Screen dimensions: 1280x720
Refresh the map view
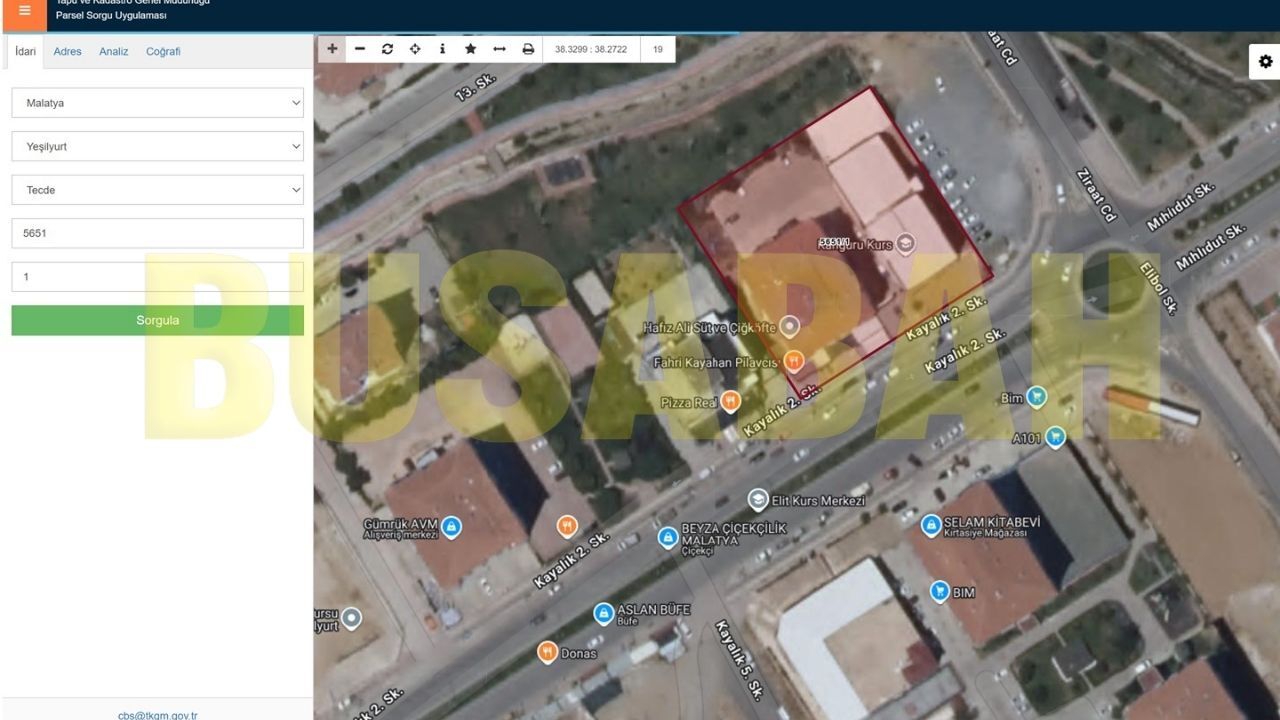(x=387, y=49)
